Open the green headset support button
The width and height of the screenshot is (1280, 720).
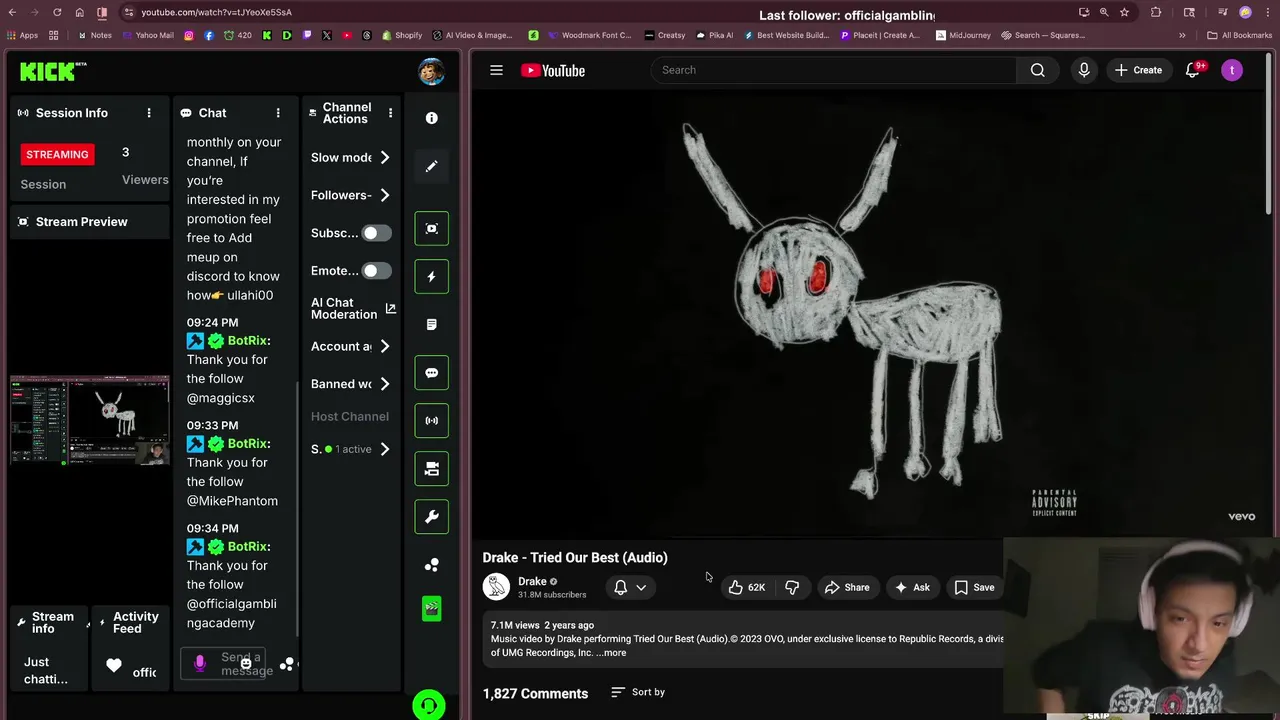tap(429, 705)
